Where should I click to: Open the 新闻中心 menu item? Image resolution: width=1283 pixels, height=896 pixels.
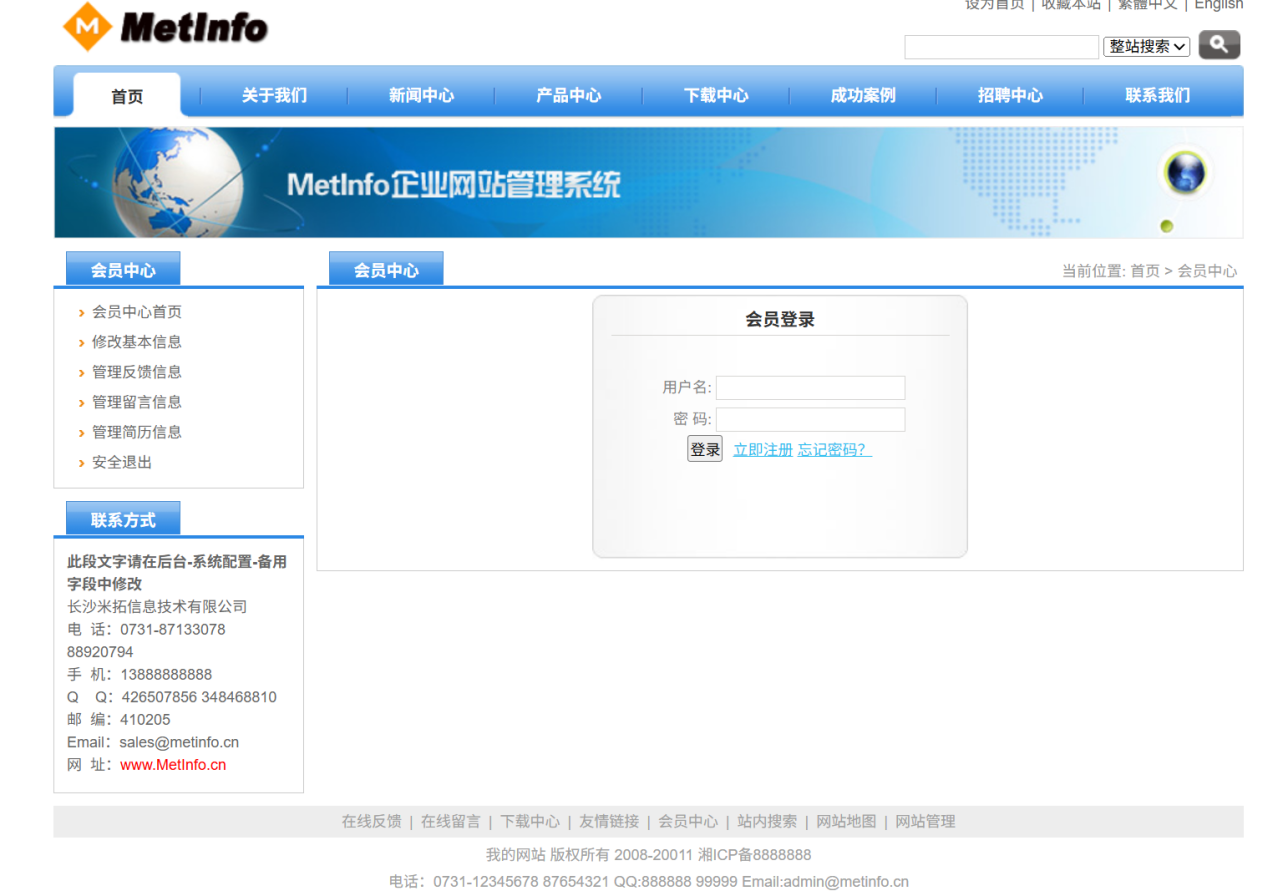[x=421, y=95]
